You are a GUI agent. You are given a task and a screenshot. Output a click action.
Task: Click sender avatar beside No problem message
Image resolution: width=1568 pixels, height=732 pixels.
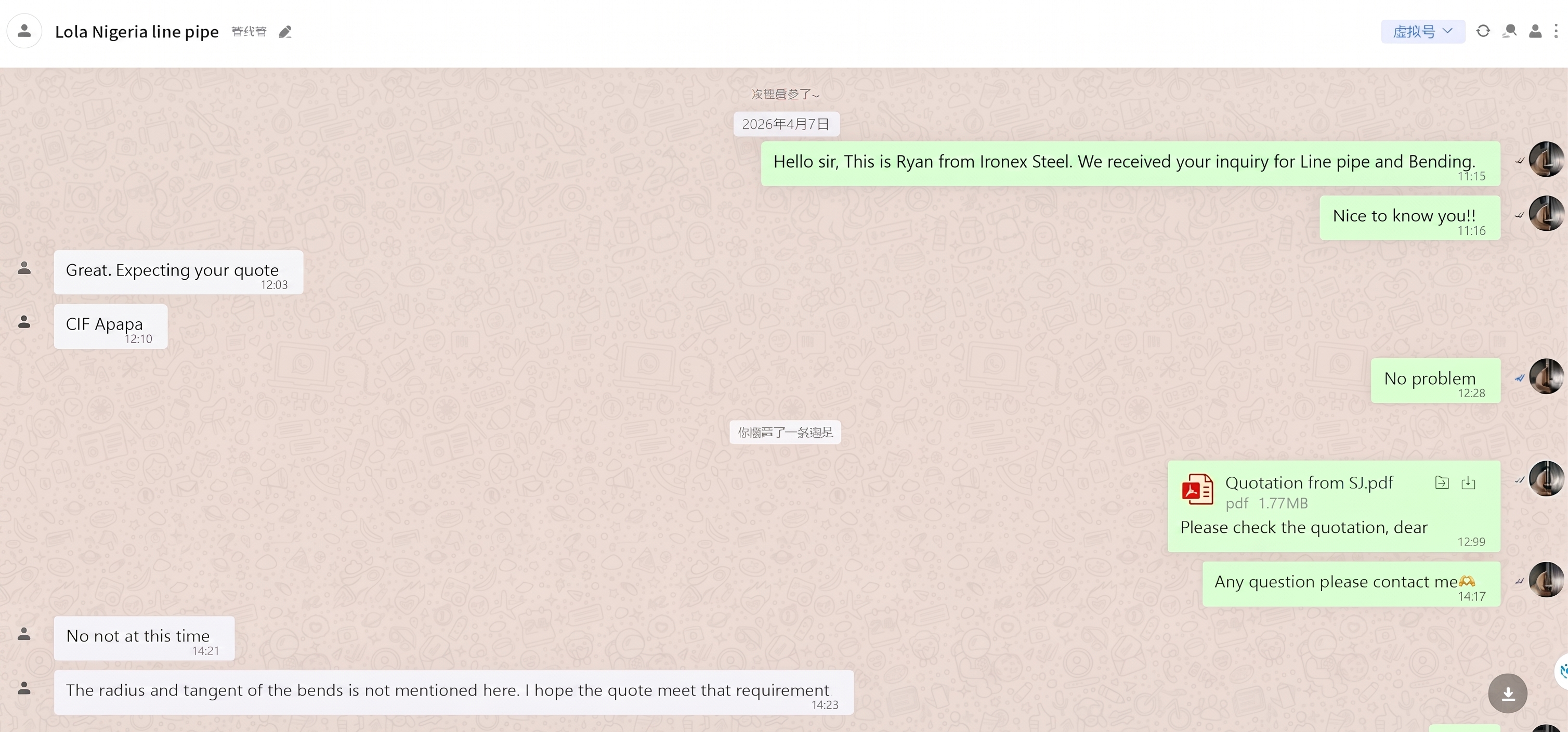(1546, 376)
